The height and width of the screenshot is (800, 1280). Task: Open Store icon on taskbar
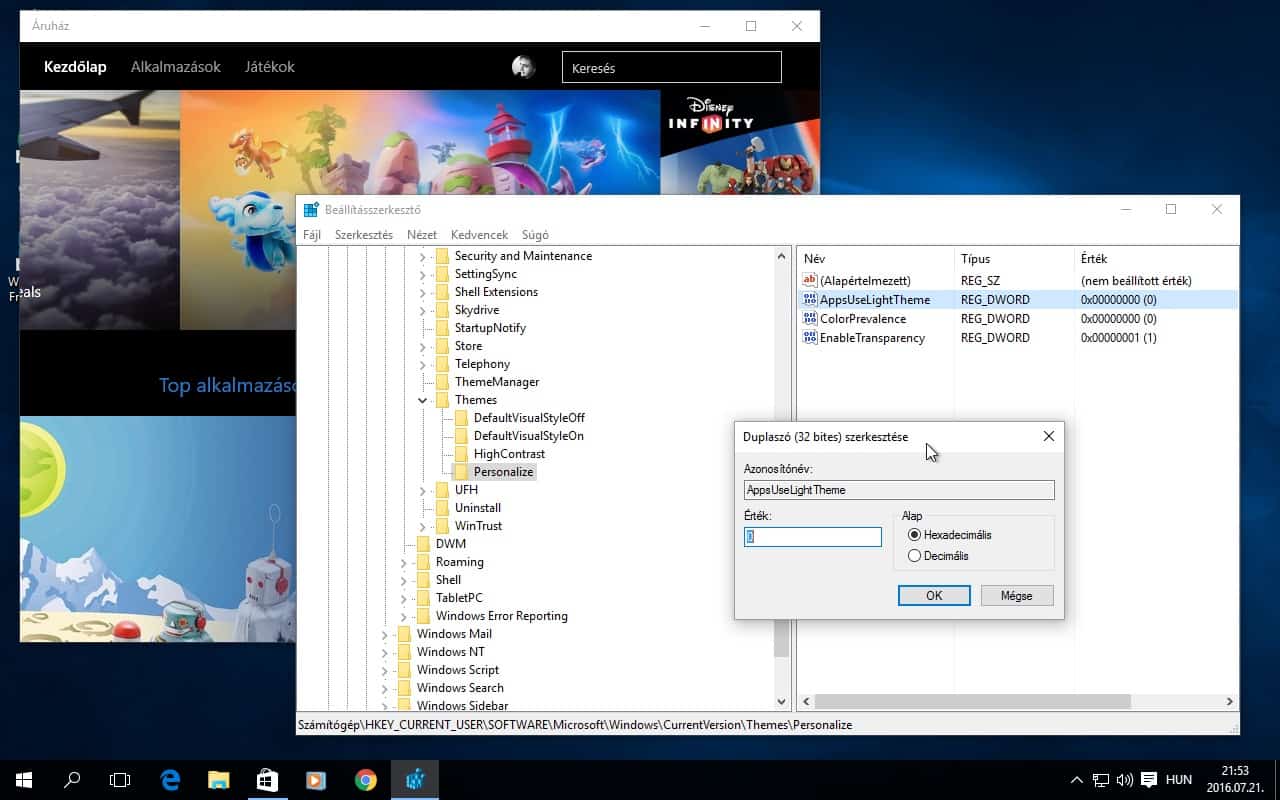(x=267, y=780)
